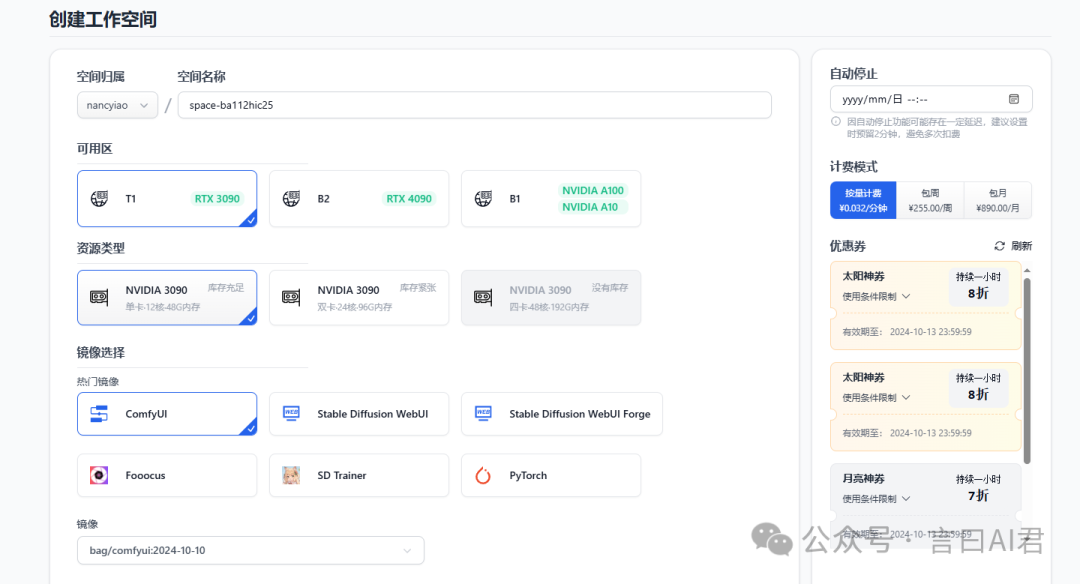Select the B2 RTX 4090 availability zone
This screenshot has width=1080, height=584.
pyautogui.click(x=359, y=198)
